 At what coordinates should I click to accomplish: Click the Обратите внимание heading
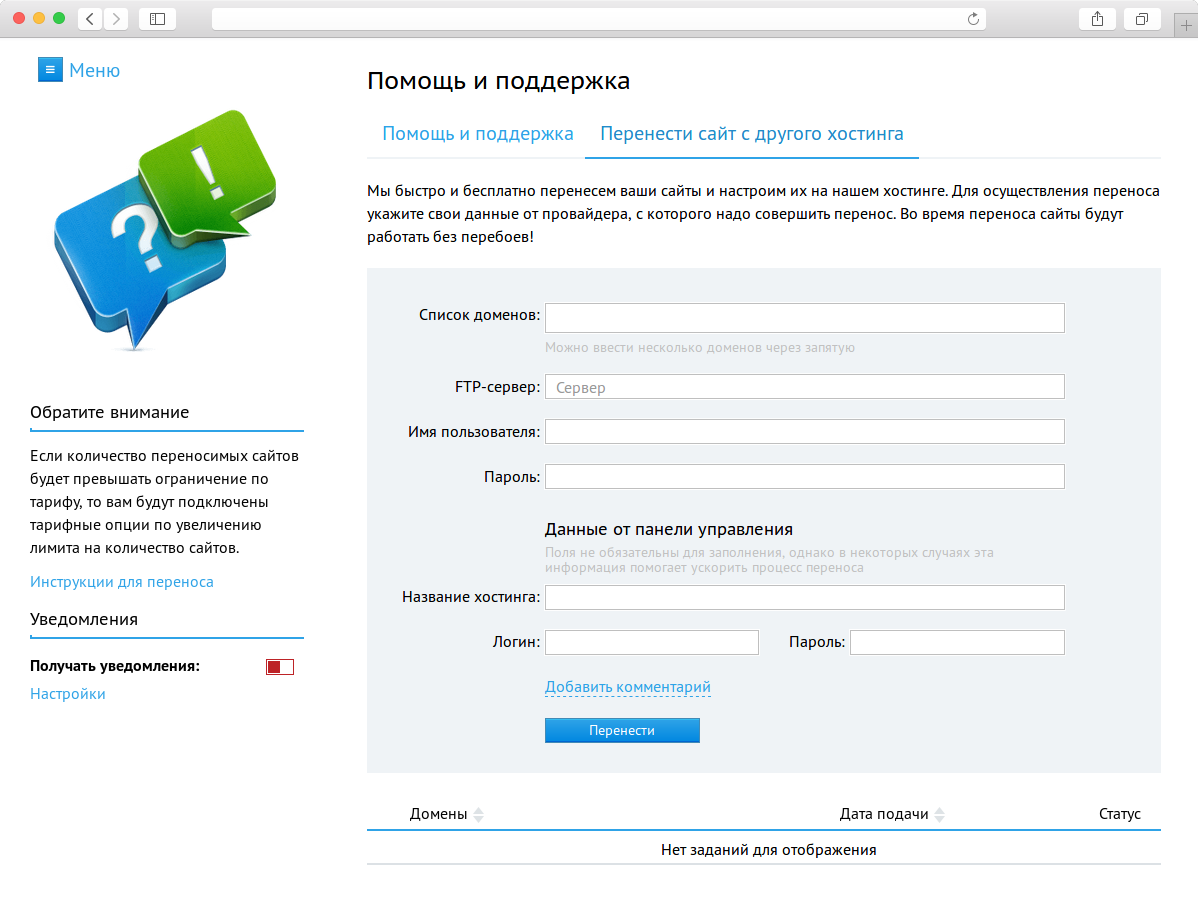[109, 412]
